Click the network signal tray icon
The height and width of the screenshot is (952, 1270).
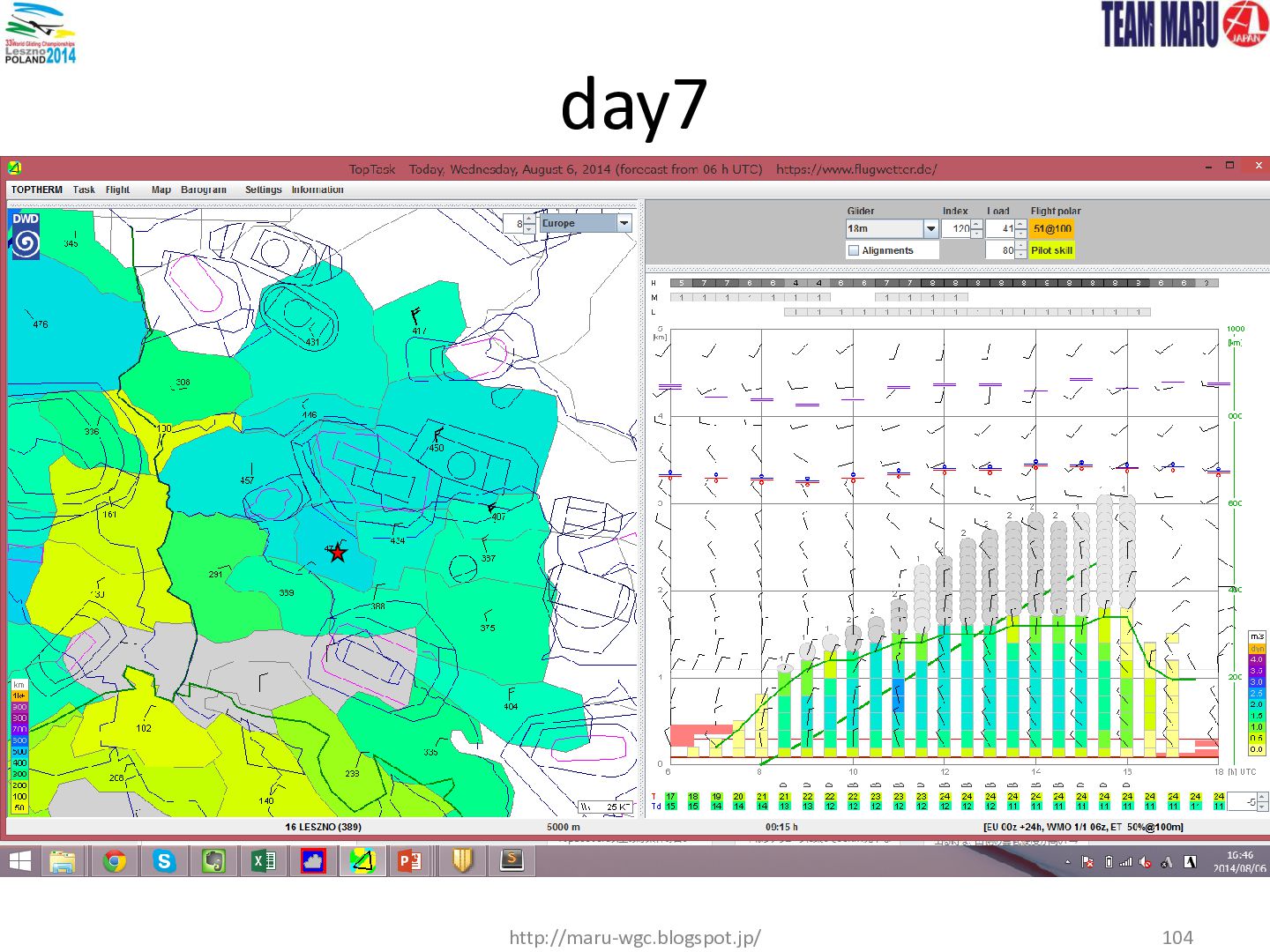(x=1125, y=862)
